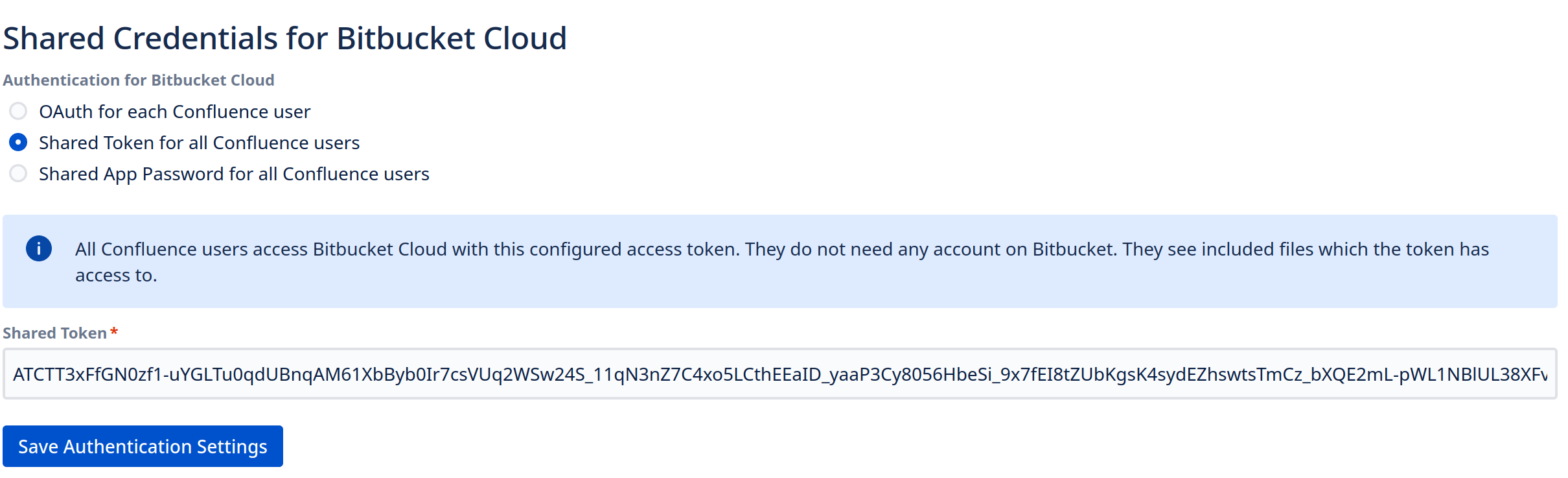Select the OAuth for each Confluence user radio
The width and height of the screenshot is (1568, 478).
(18, 112)
